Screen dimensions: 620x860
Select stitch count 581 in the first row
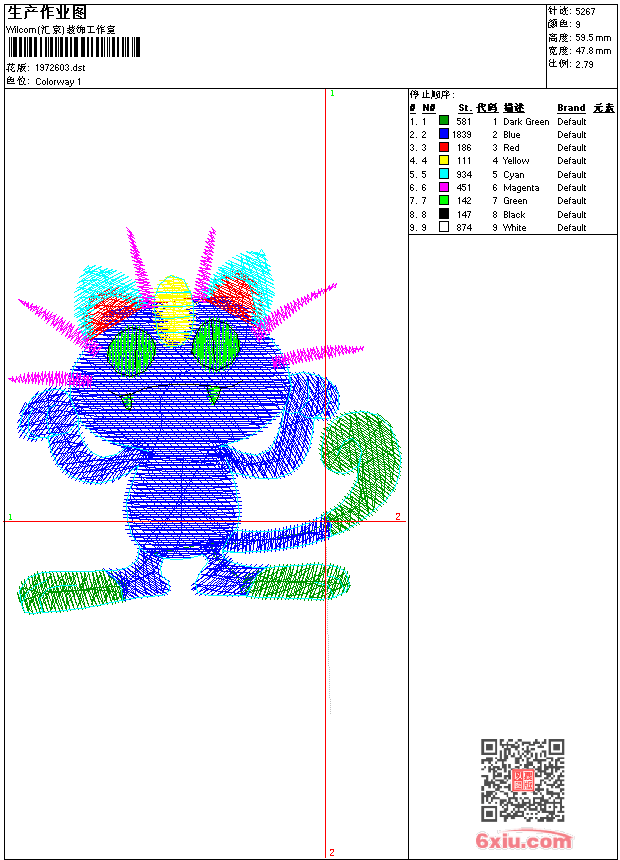point(464,122)
